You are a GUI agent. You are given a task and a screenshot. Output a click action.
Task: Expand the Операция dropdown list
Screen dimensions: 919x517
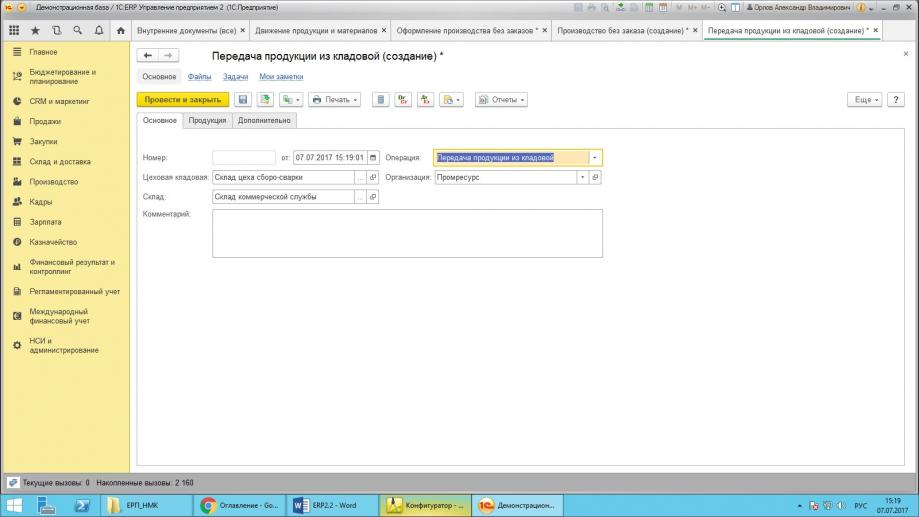(x=595, y=157)
